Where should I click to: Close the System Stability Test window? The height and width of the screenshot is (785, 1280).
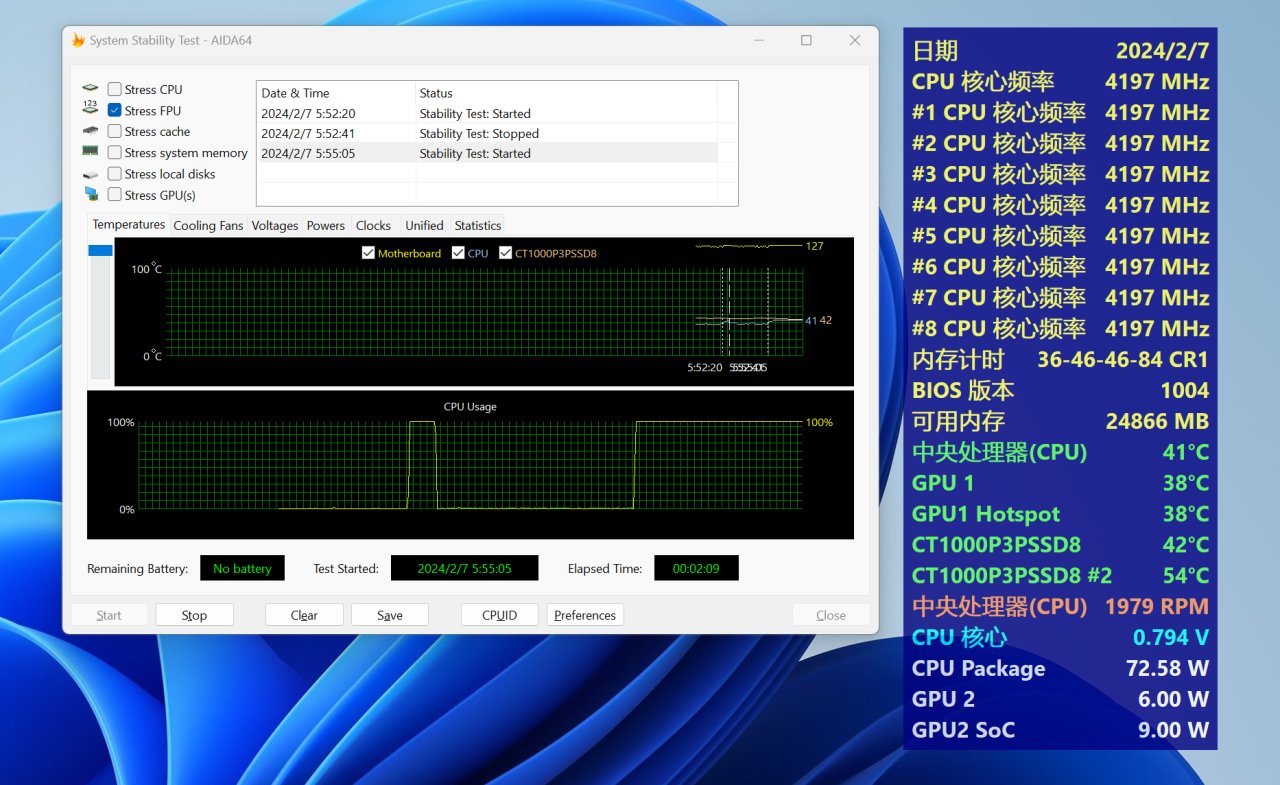(855, 41)
